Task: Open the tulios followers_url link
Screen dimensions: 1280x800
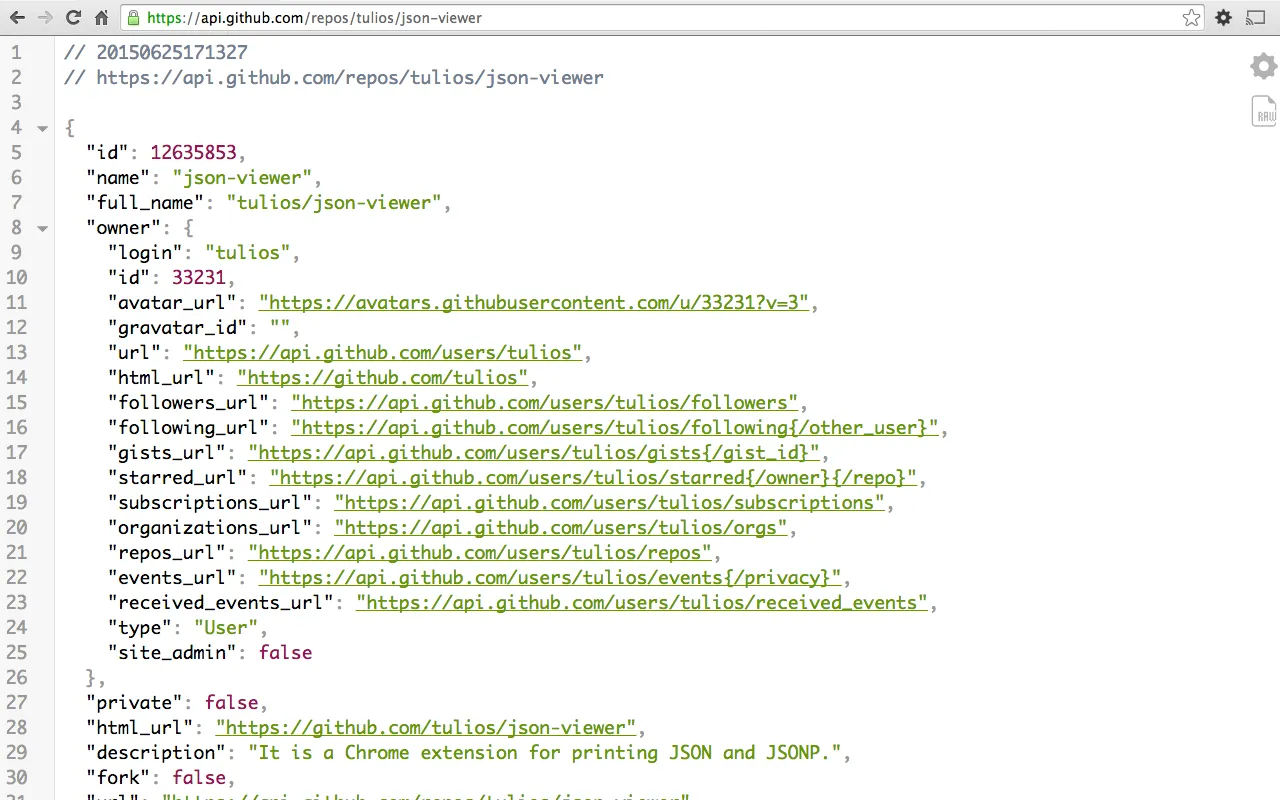Action: click(544, 402)
